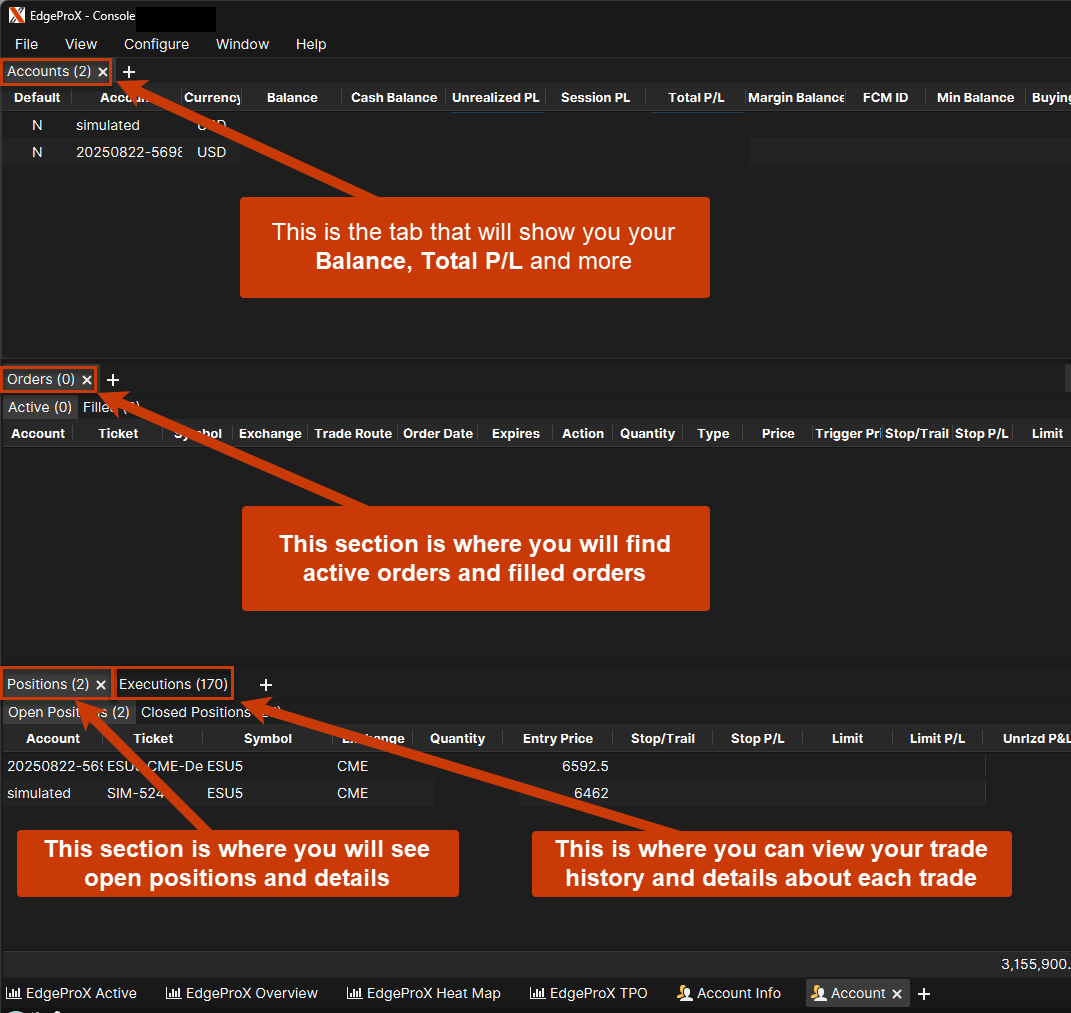The height and width of the screenshot is (1013, 1071).
Task: Sort accounts by Unrealized PL column
Action: point(495,98)
